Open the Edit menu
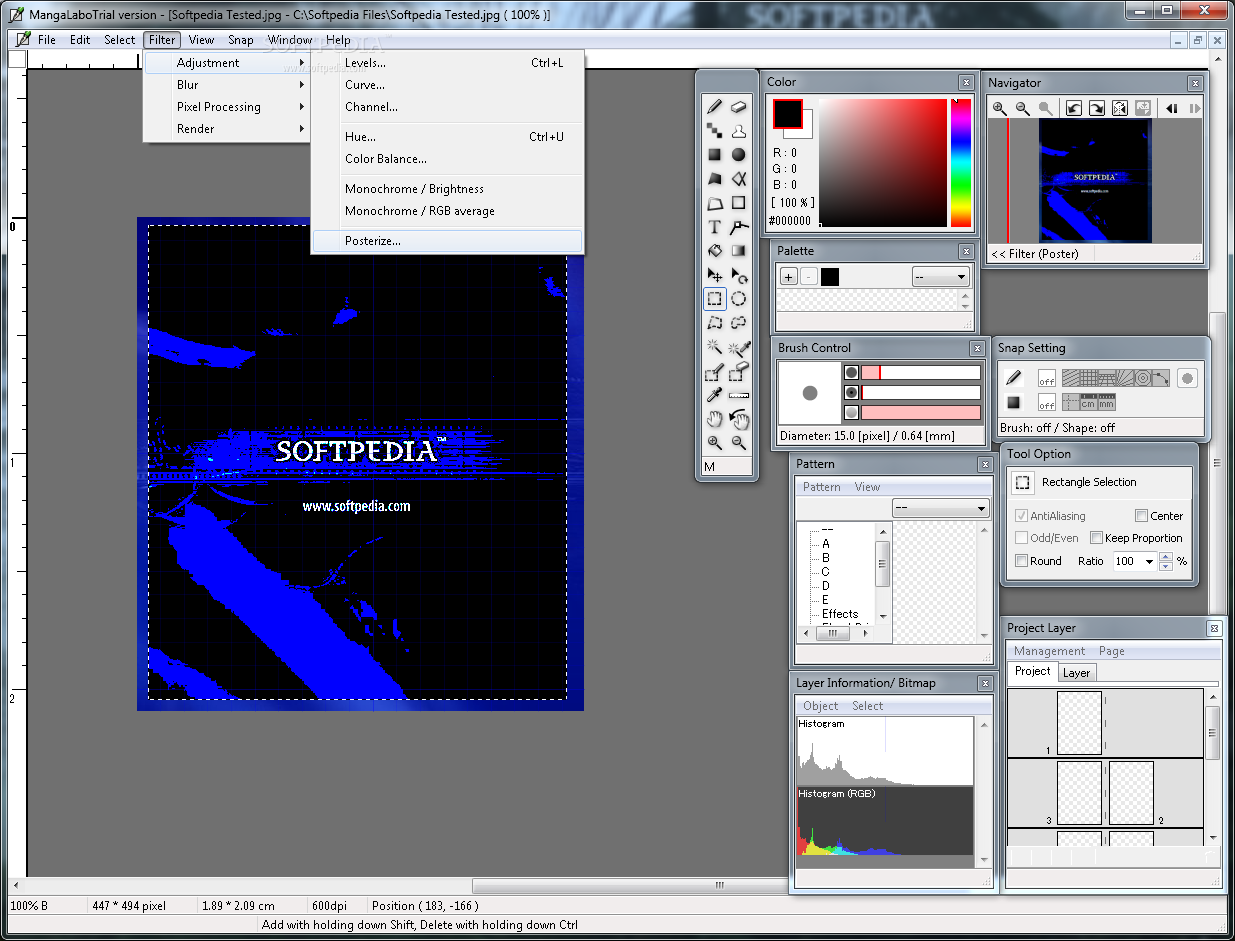This screenshot has height=941, width=1235. tap(80, 40)
